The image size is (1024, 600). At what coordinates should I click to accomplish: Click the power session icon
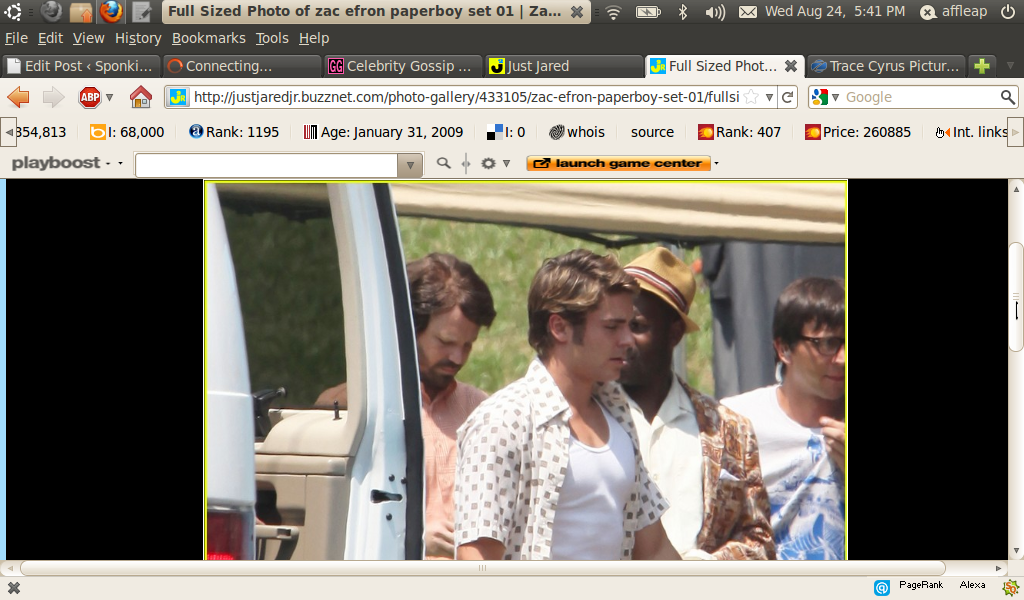click(1008, 12)
